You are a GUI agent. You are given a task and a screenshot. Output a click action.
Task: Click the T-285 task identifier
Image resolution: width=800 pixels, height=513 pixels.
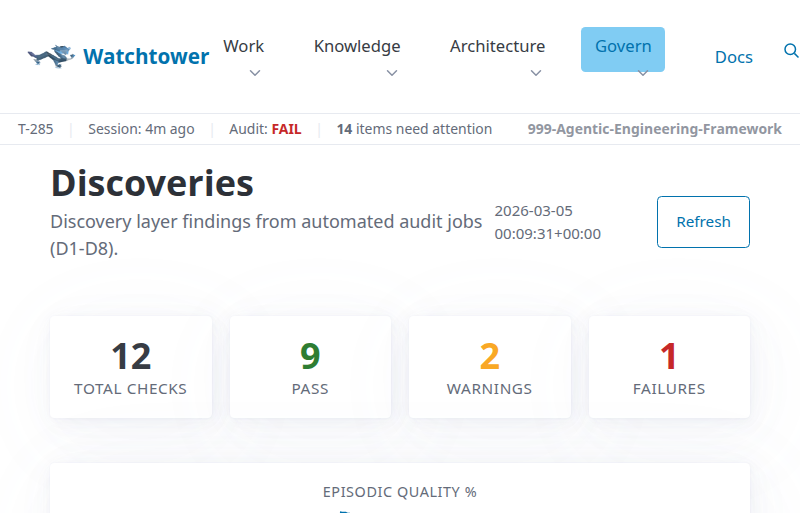[36, 129]
